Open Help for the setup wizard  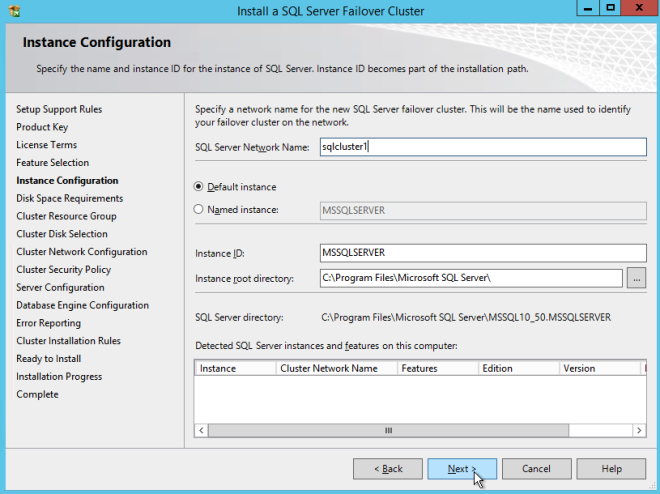[611, 469]
